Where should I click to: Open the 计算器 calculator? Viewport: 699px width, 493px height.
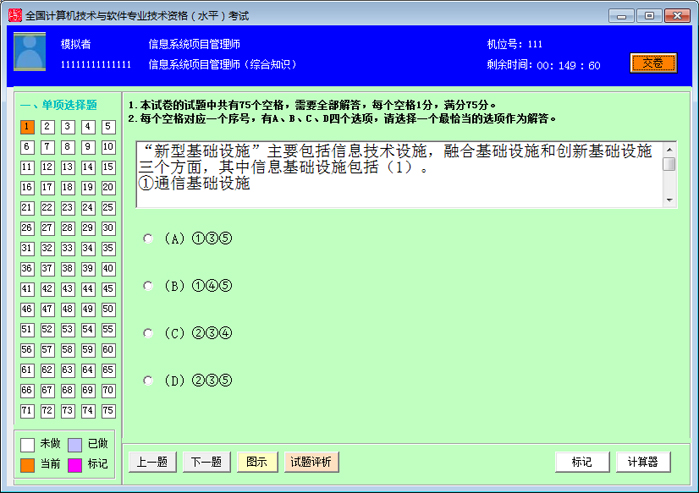click(x=642, y=462)
